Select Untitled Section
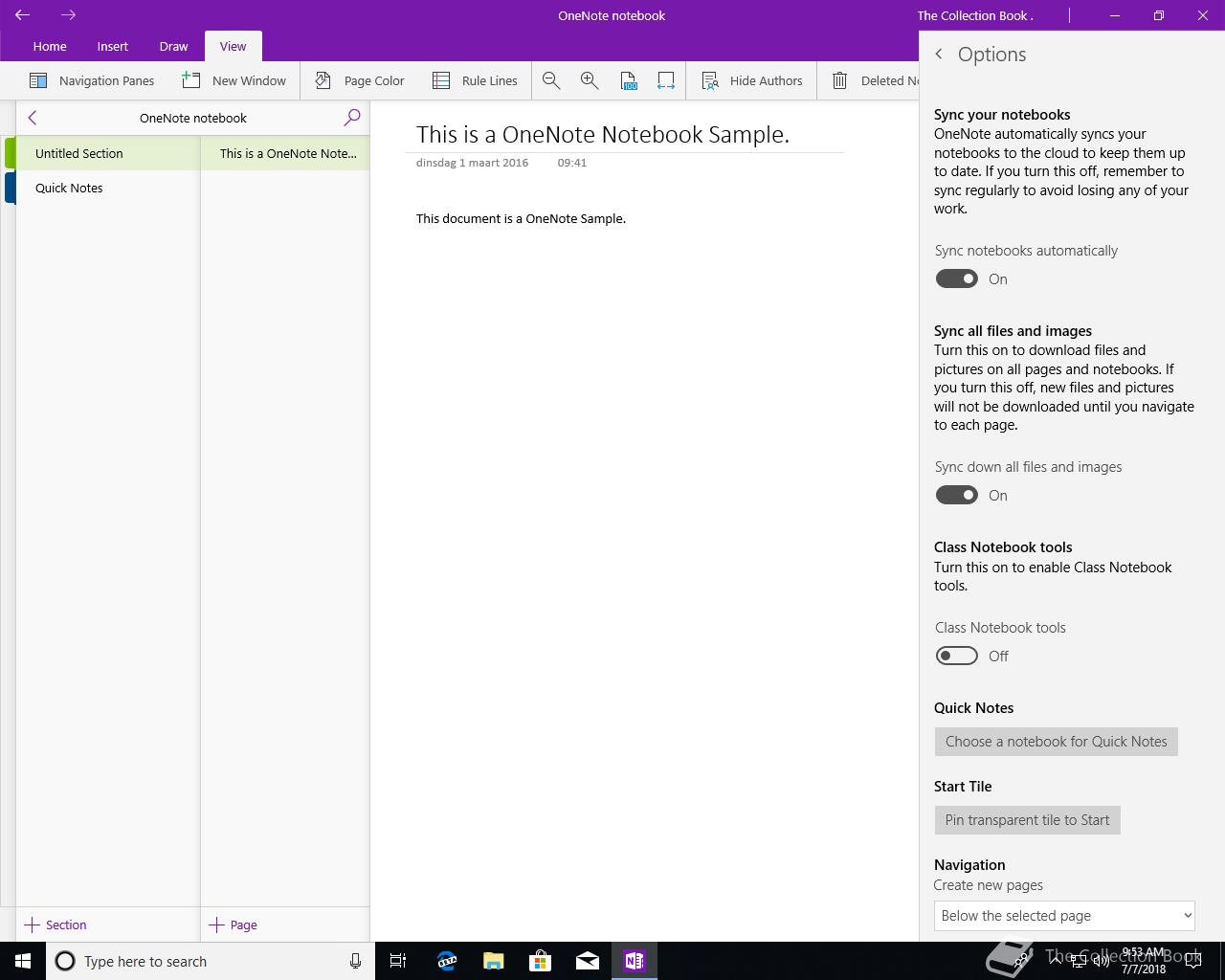Screen dimensions: 1225x980 (x=107, y=153)
